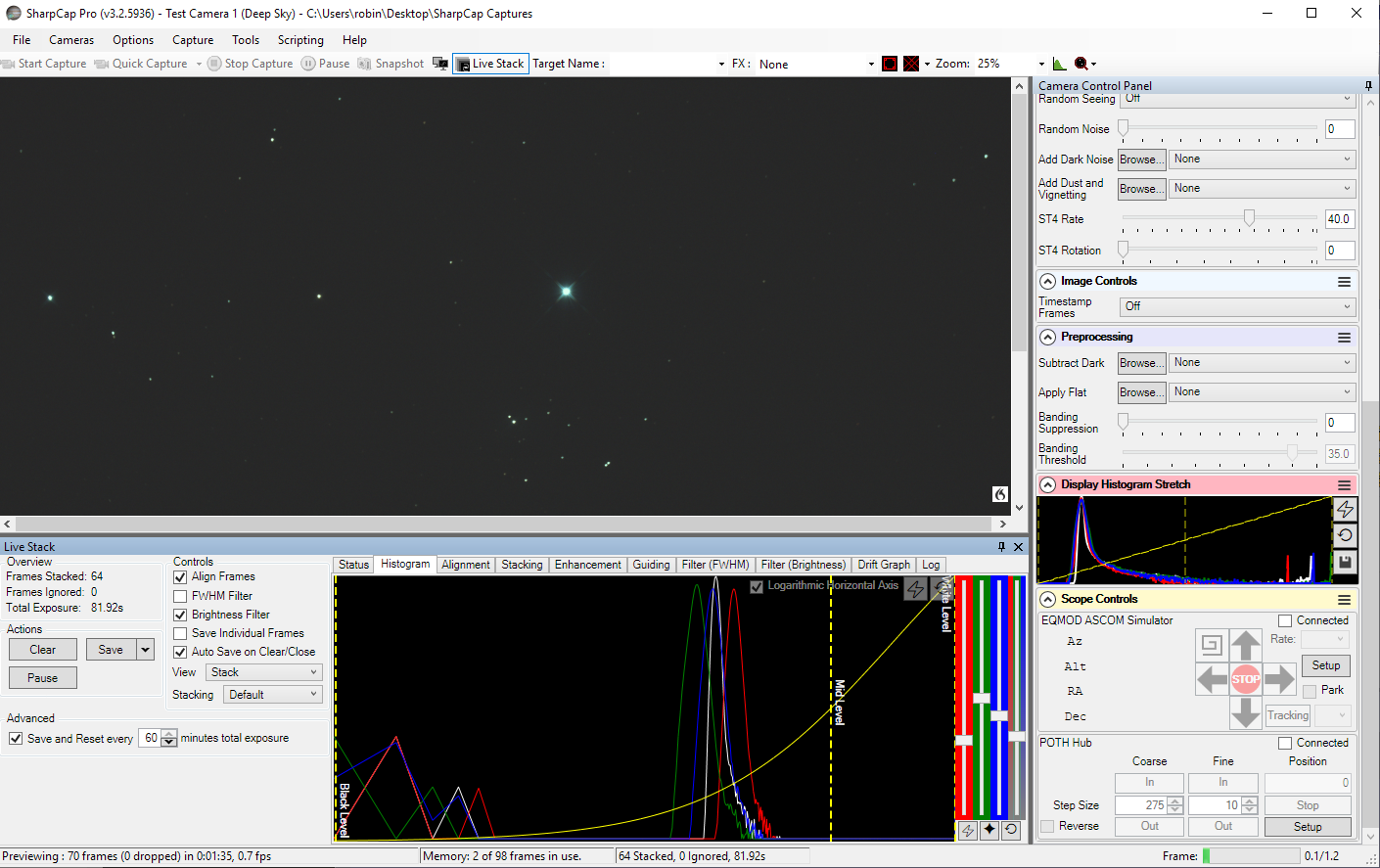The height and width of the screenshot is (868, 1380).
Task: Click the two-monitor view icon beside Snapshot
Action: (440, 64)
